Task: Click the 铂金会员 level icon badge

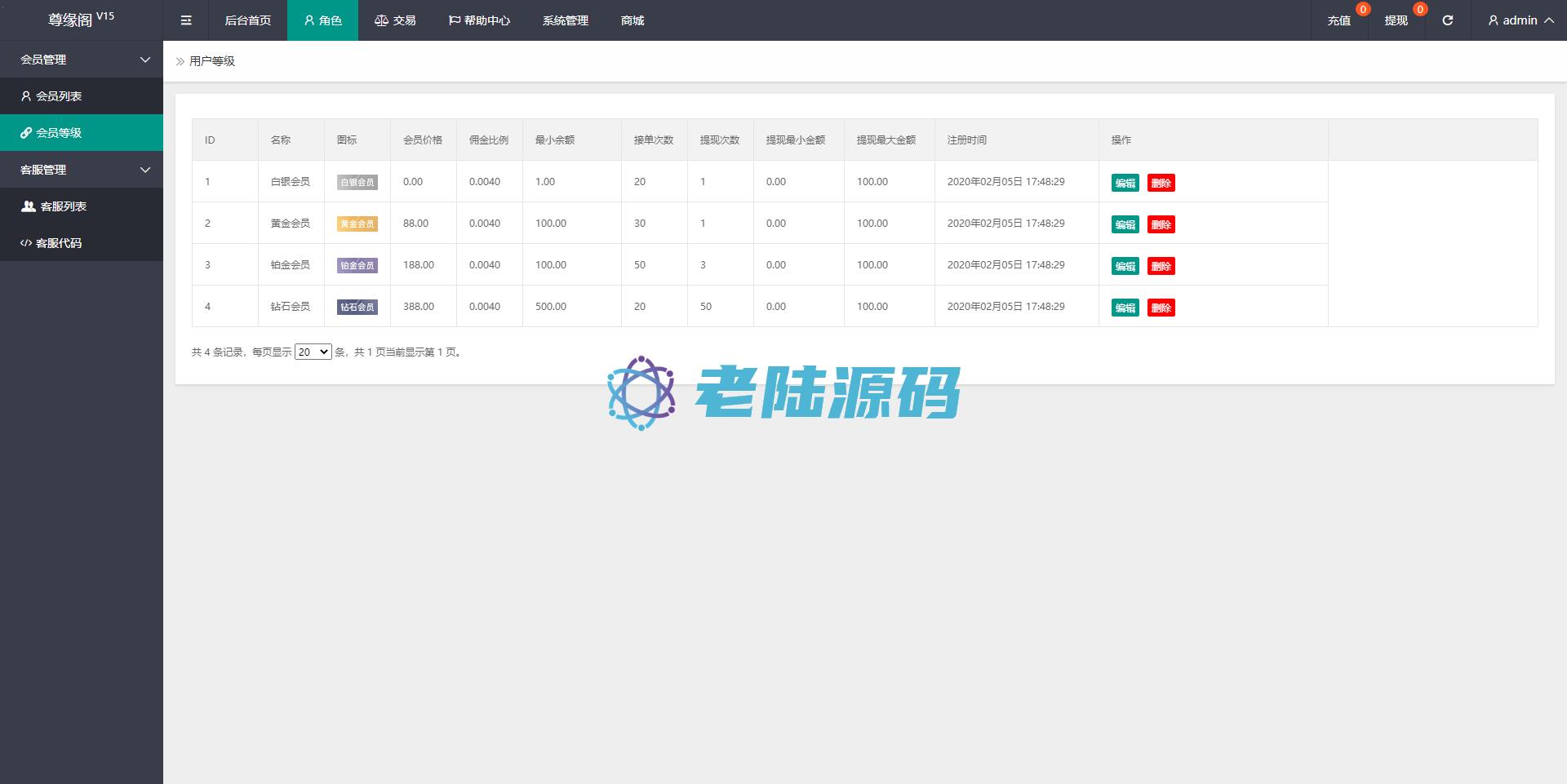Action: point(357,266)
